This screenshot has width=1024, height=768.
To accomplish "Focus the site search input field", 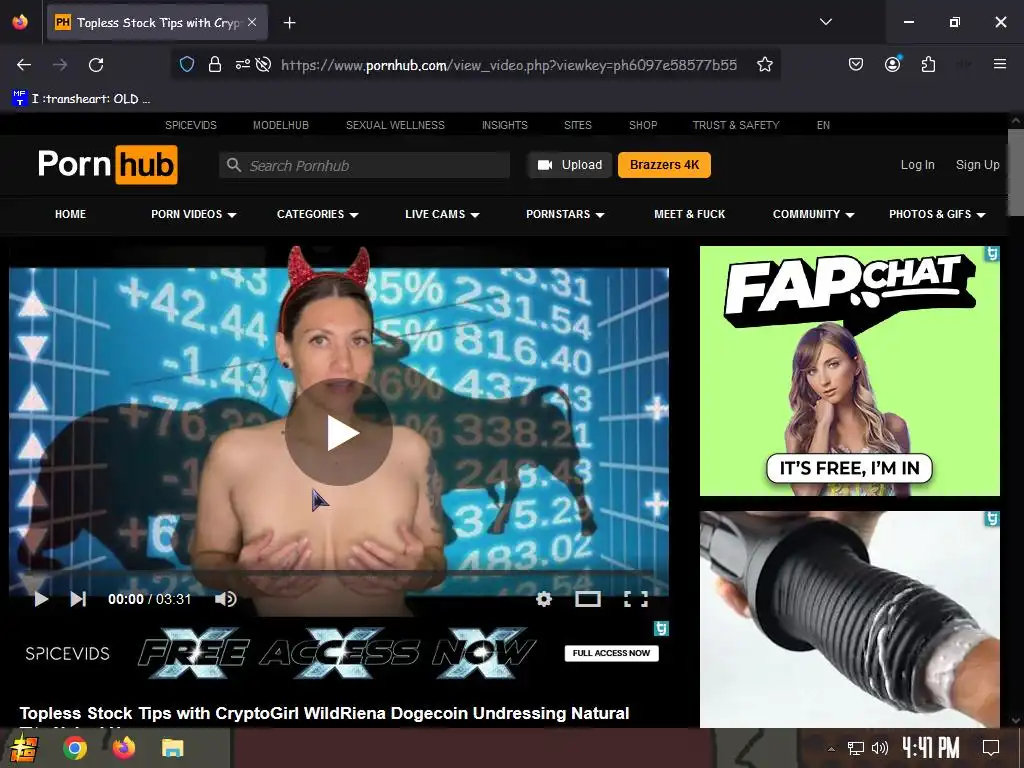I will [364, 165].
